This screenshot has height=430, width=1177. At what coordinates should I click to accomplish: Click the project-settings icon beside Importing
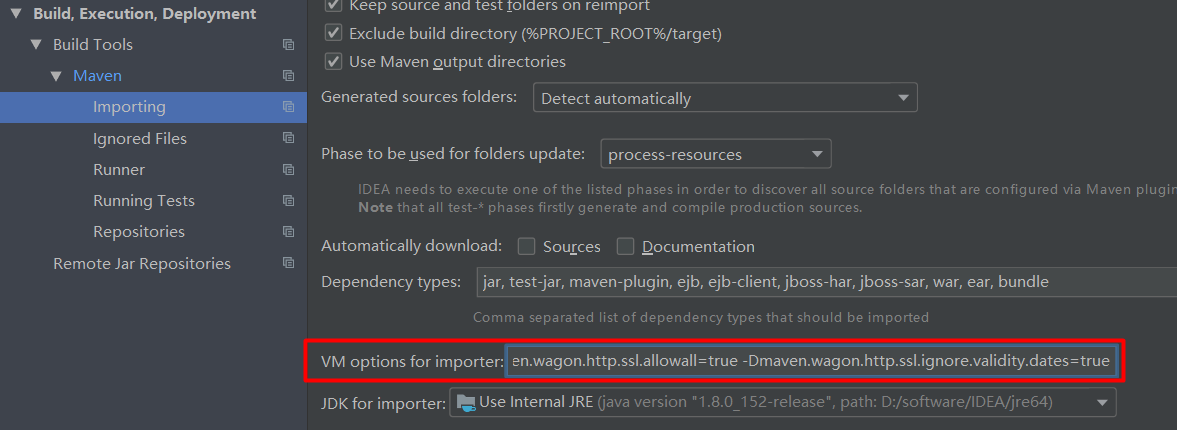pyautogui.click(x=289, y=107)
